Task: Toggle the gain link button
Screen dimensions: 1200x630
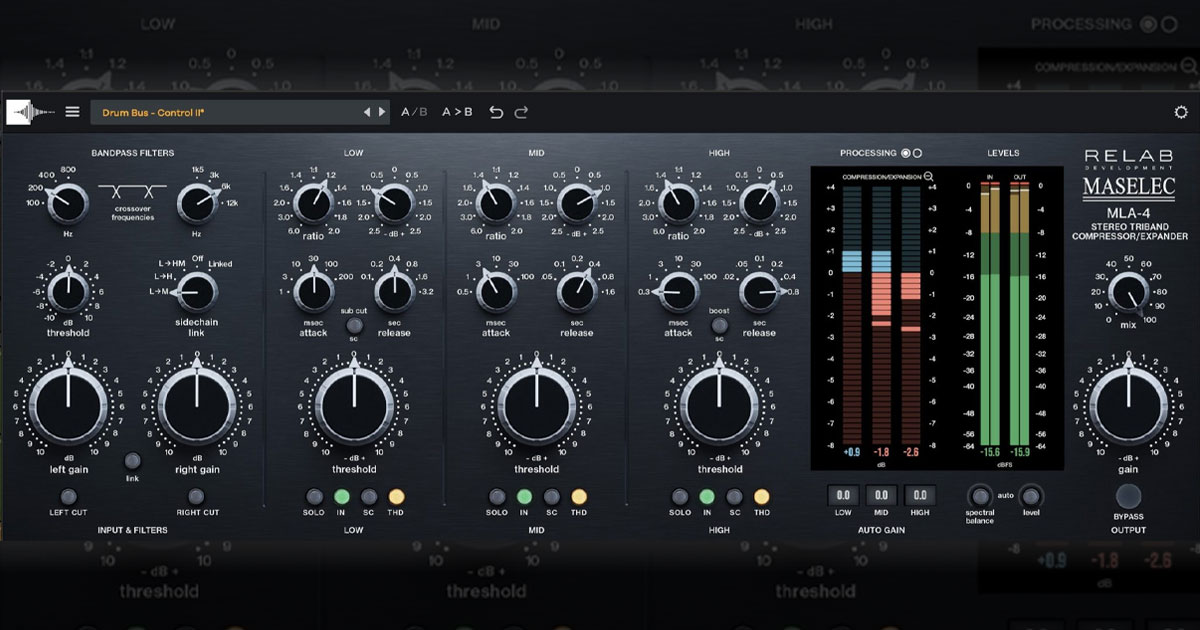Action: tap(132, 461)
